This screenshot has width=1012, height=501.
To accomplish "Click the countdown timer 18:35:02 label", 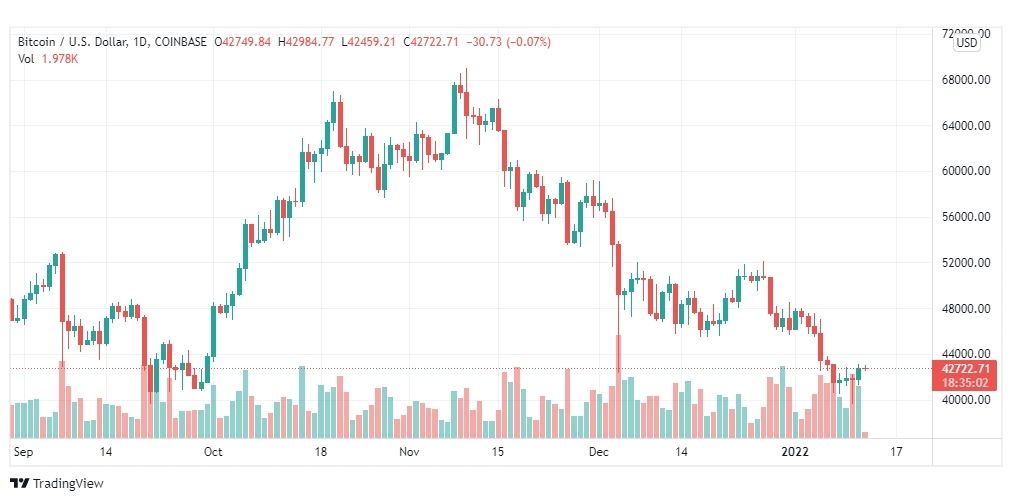I will (x=966, y=382).
